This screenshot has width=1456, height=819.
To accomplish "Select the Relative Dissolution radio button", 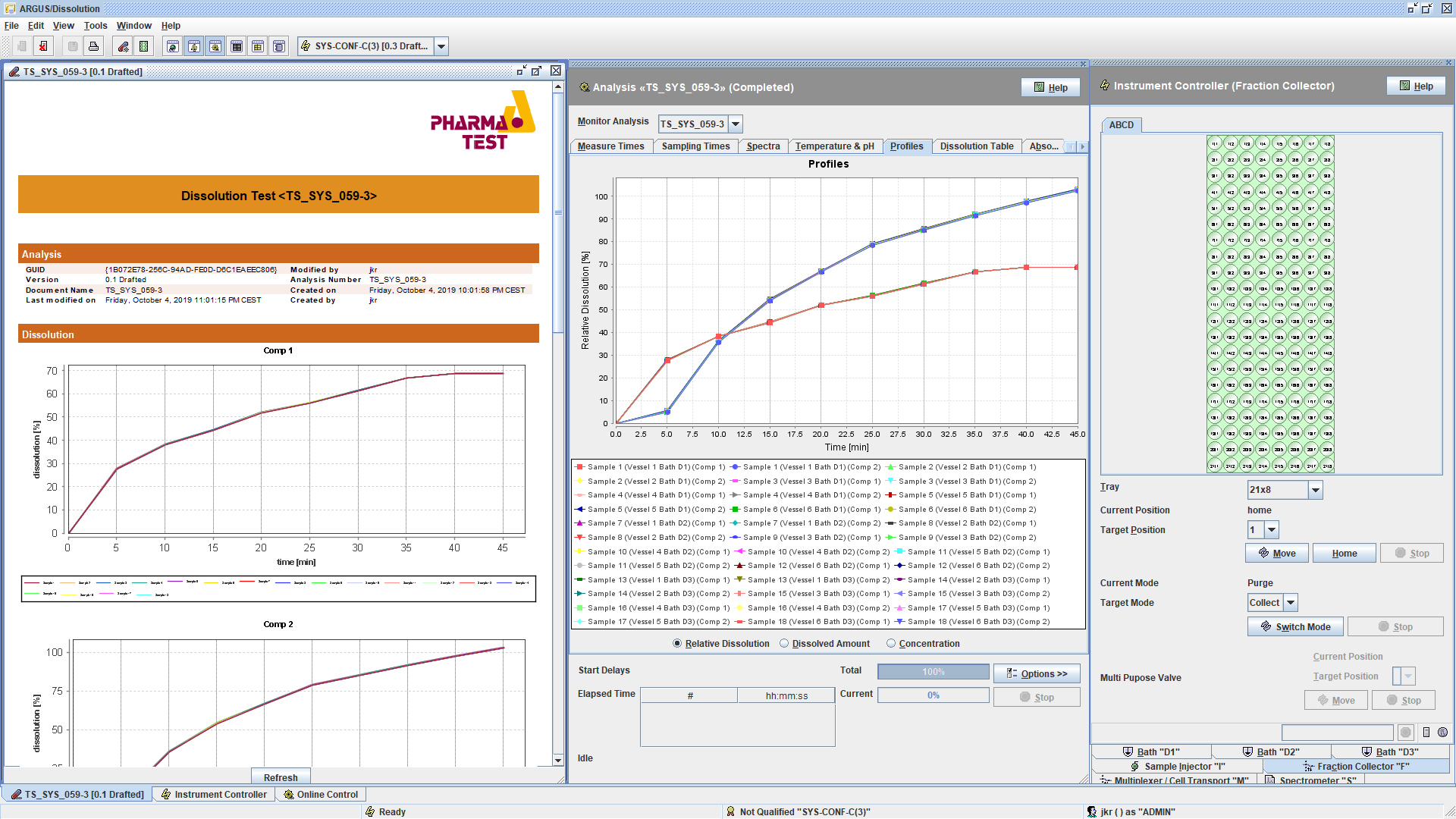I will click(x=677, y=644).
